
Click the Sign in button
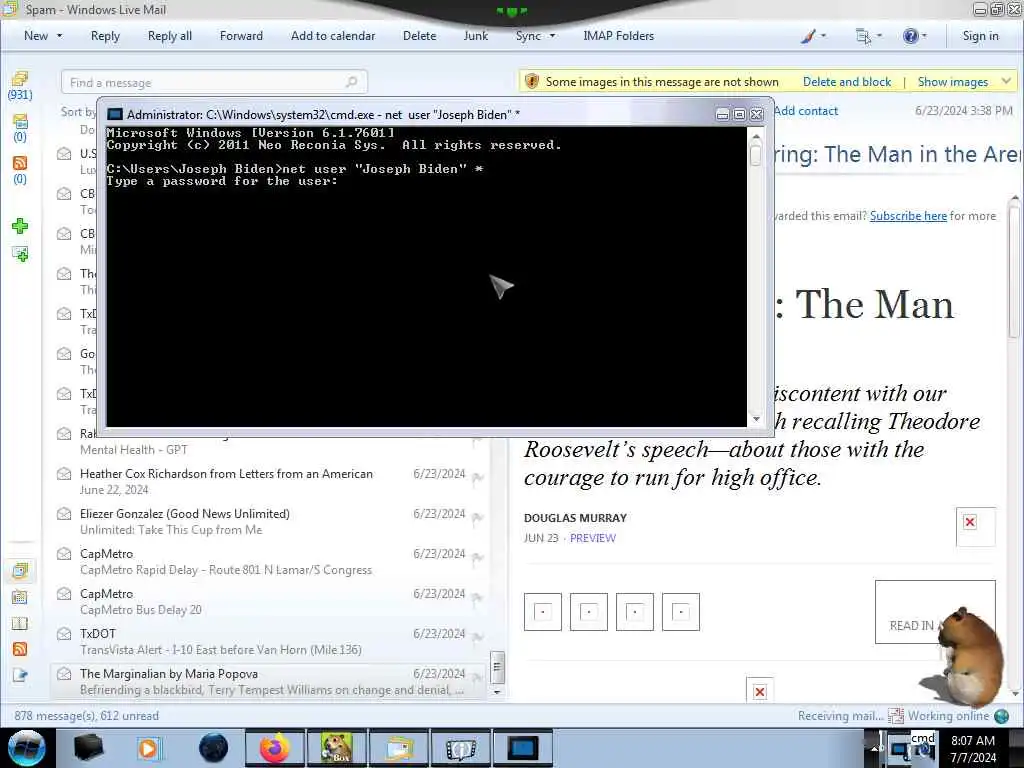pos(980,36)
